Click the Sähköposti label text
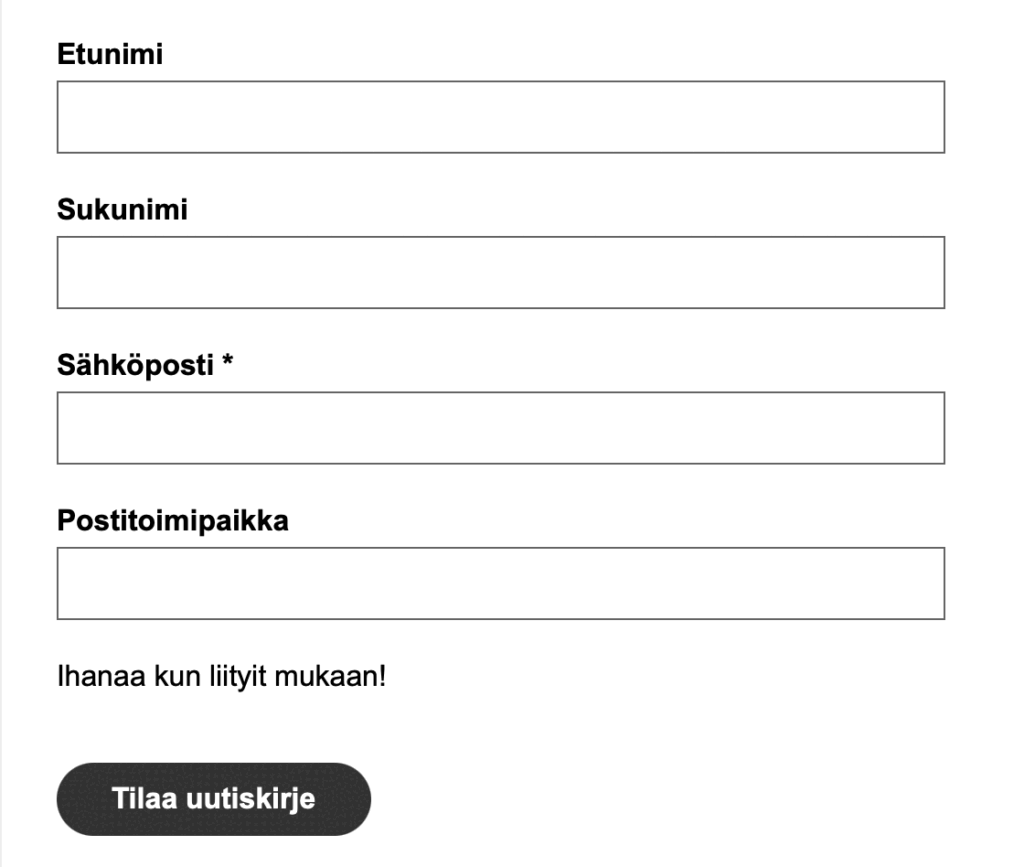Image resolution: width=1024 pixels, height=867 pixels. 135,366
